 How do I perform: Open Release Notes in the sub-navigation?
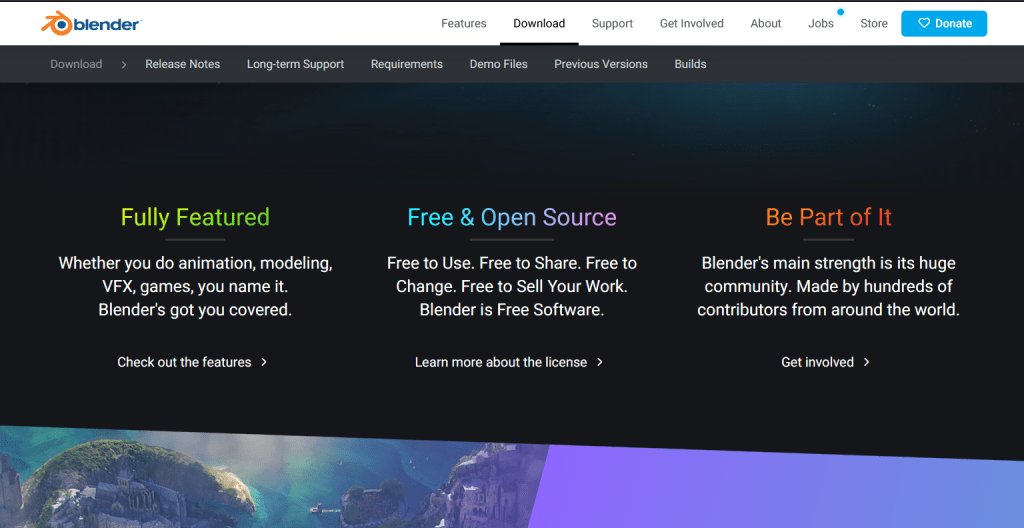[x=182, y=64]
